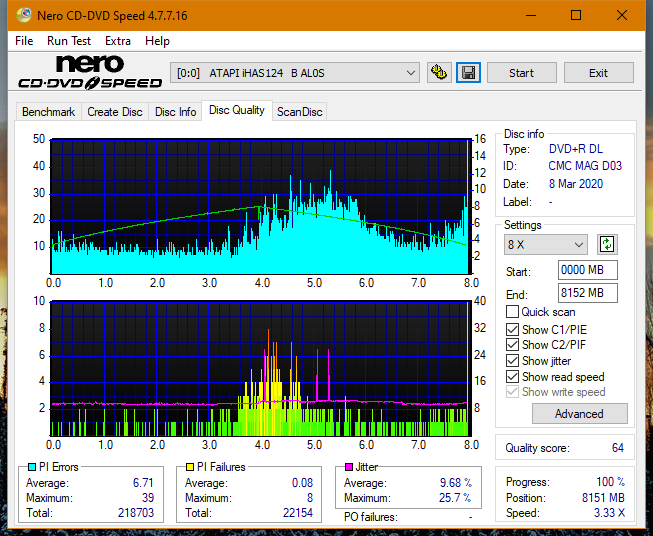Click Jitter maximum 25.7 % value
This screenshot has height=536, width=653.
(455, 498)
